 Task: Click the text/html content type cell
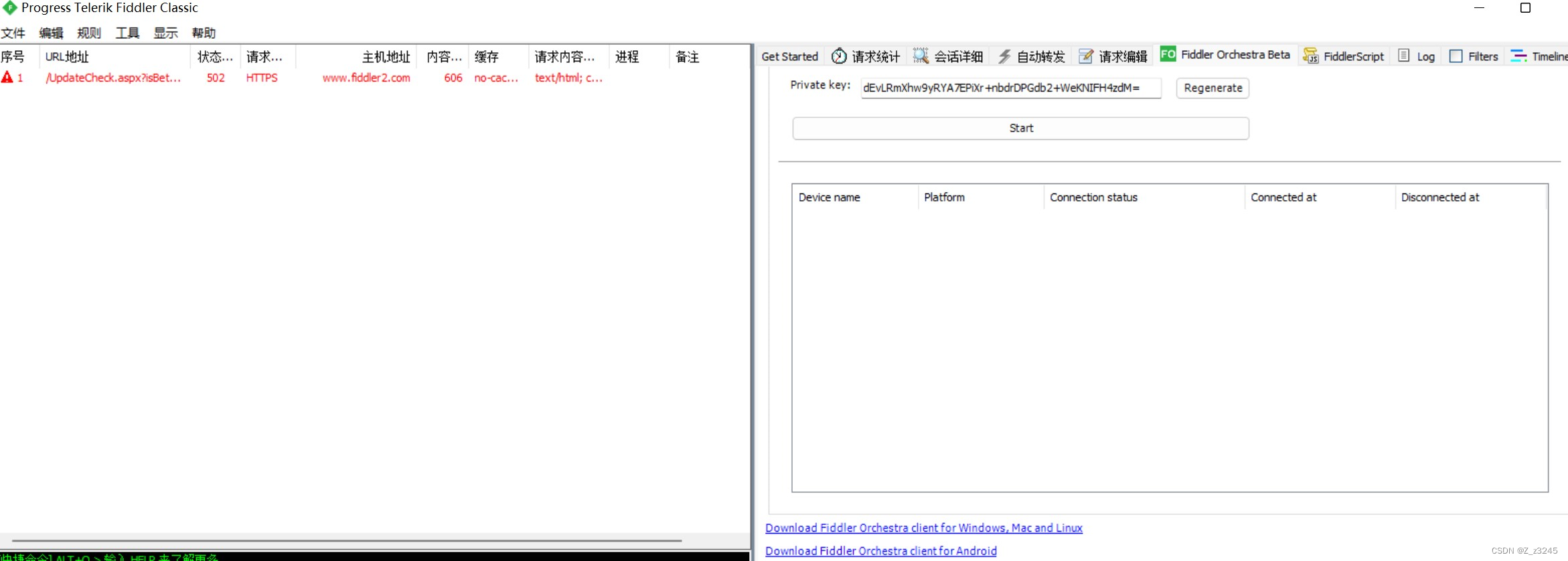568,78
